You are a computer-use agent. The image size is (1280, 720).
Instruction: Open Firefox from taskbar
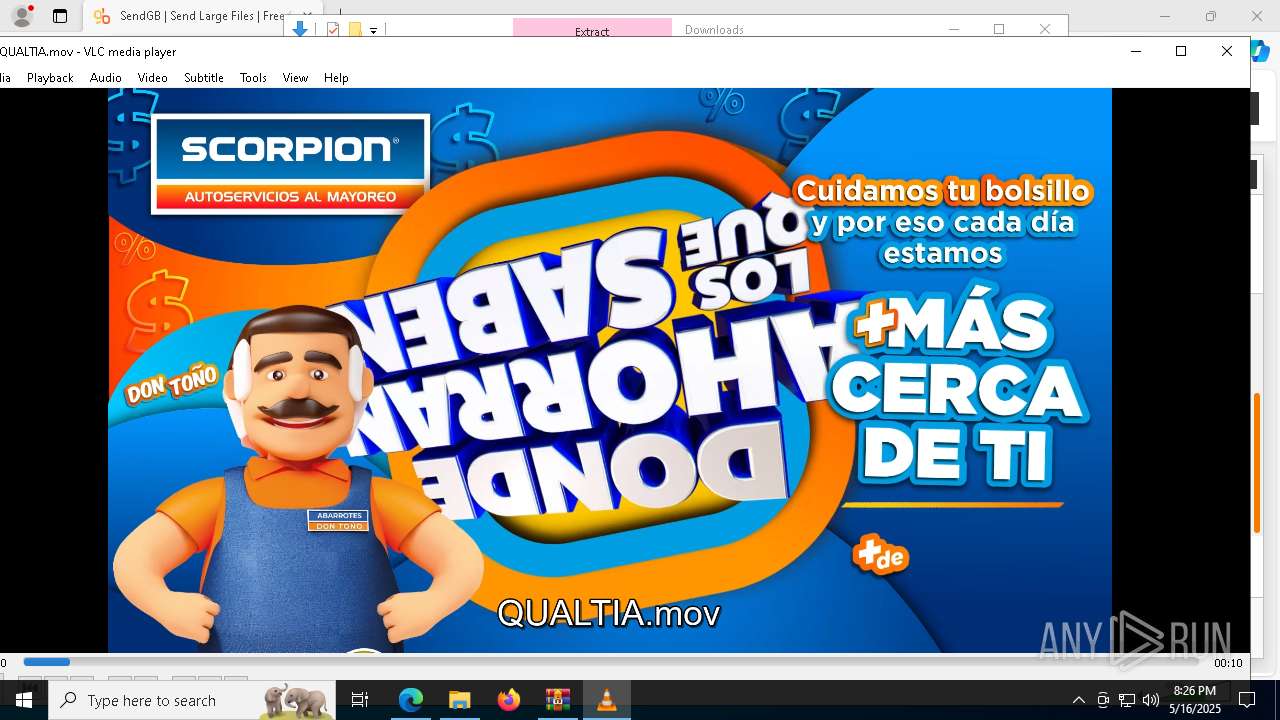[508, 700]
